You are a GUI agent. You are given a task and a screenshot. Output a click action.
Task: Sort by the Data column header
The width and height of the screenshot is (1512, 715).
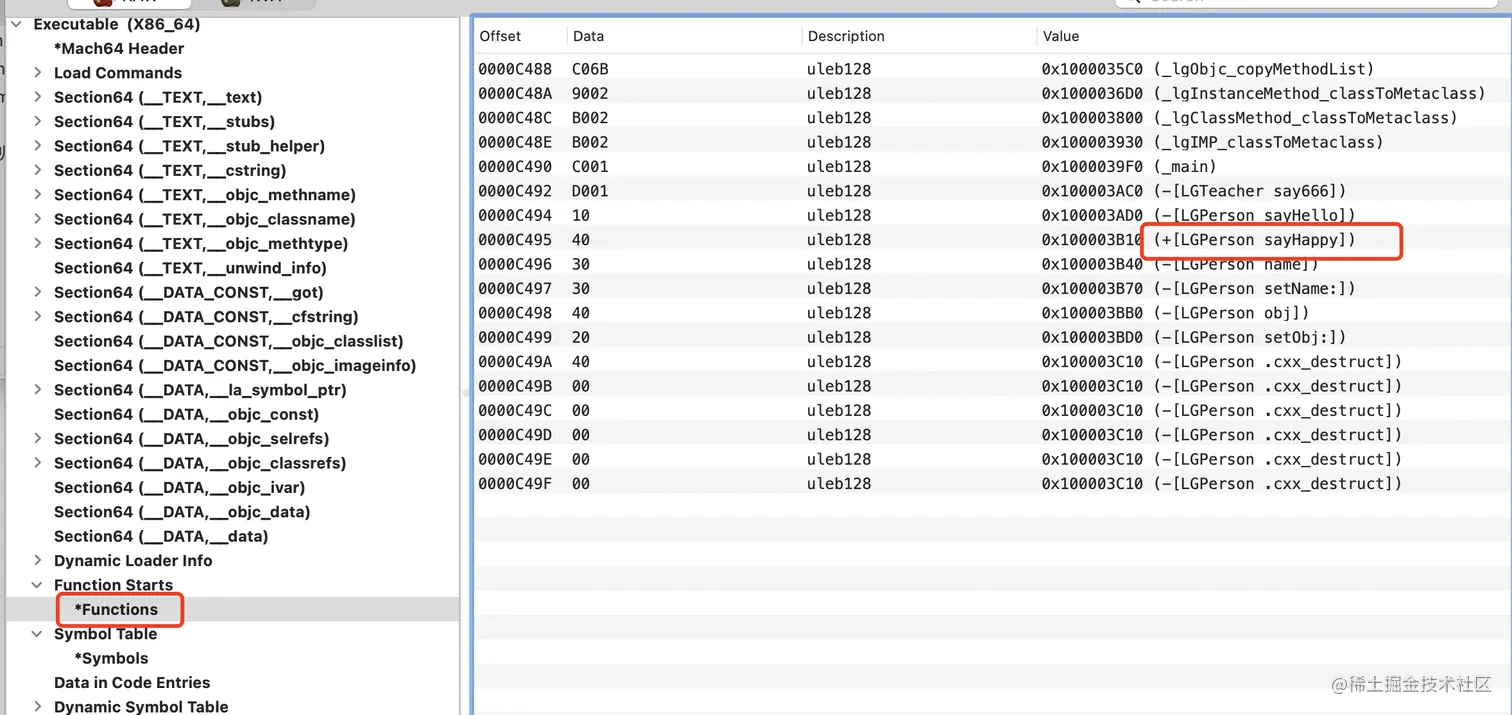click(588, 36)
